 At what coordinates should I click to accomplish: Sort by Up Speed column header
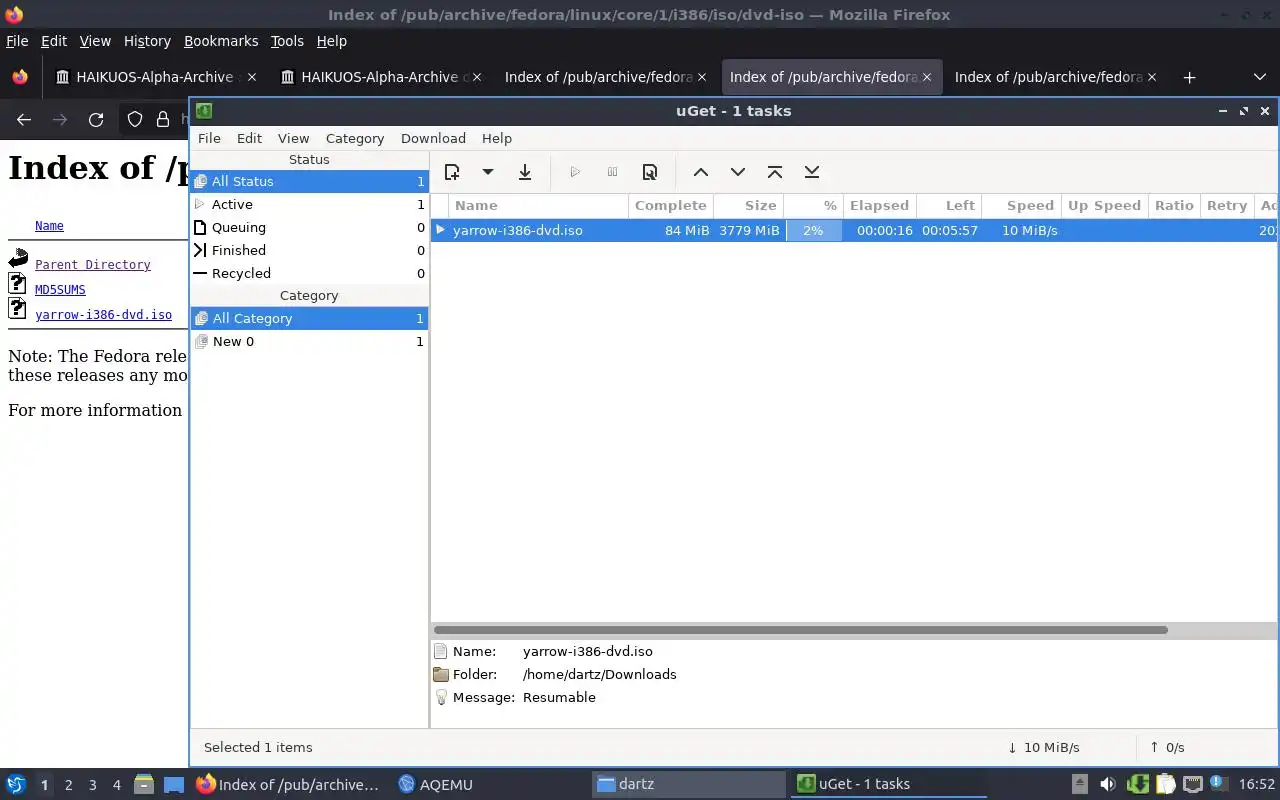(1104, 205)
